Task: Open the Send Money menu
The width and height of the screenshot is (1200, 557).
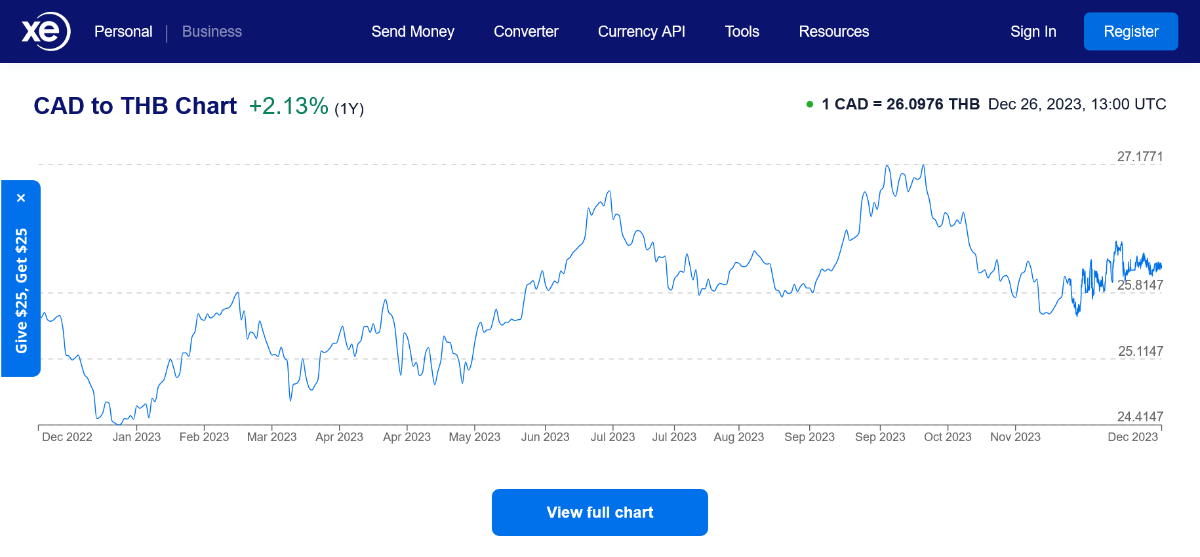Action: coord(412,32)
